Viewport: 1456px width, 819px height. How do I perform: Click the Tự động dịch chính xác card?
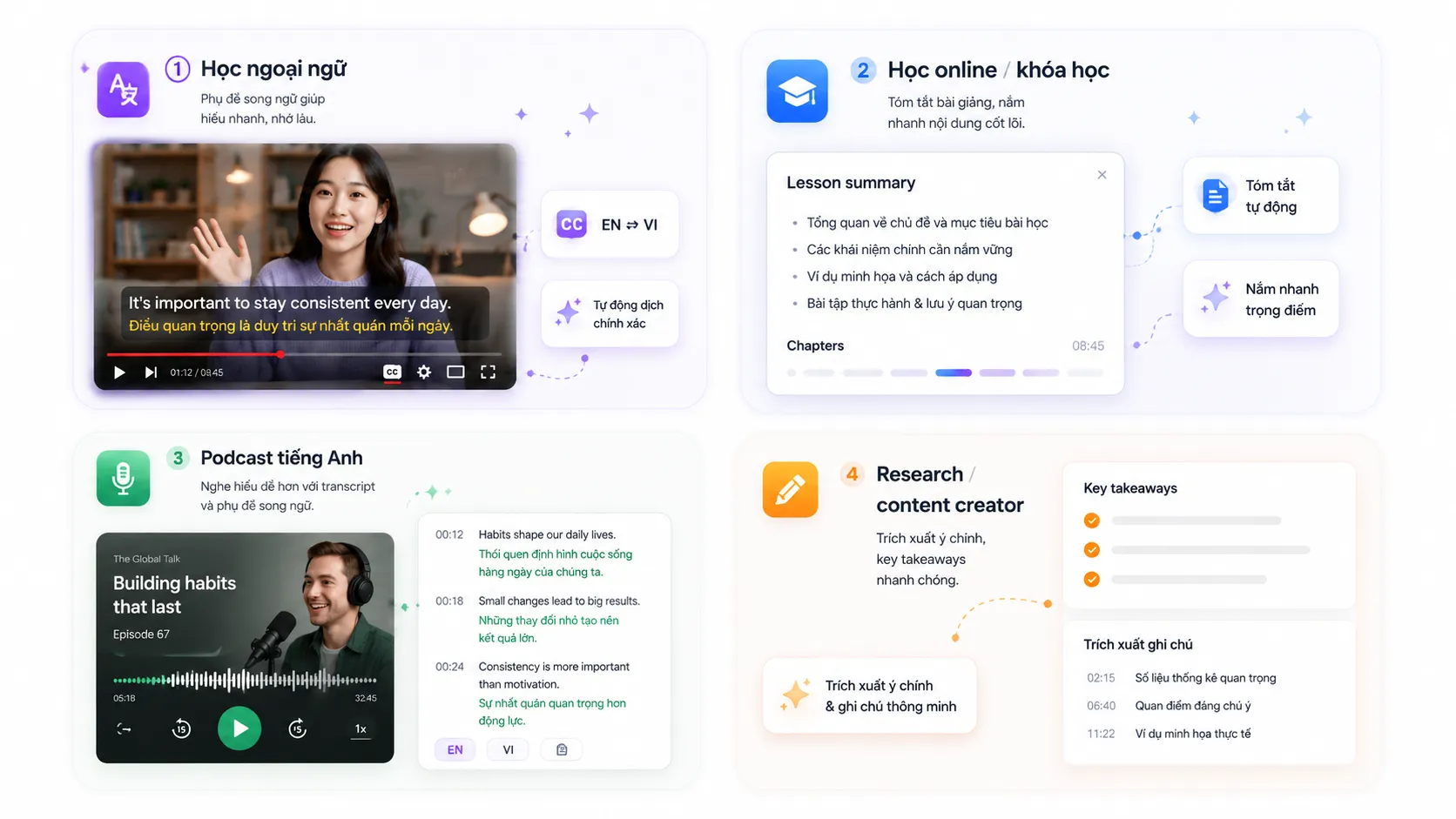click(610, 314)
